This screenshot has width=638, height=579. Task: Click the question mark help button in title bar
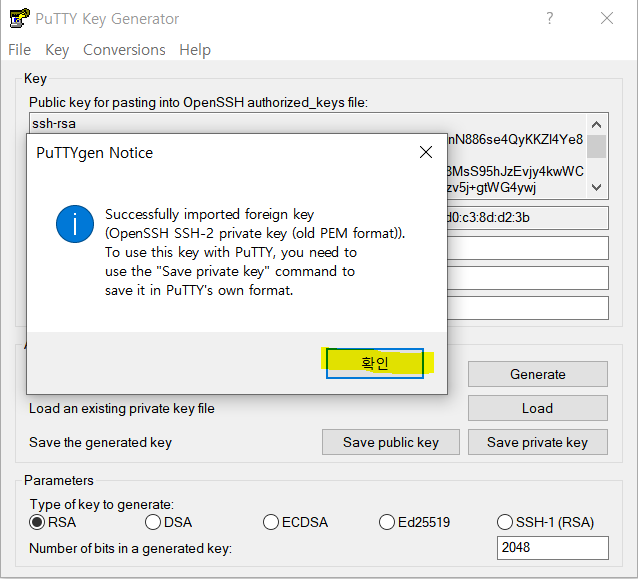(x=550, y=18)
